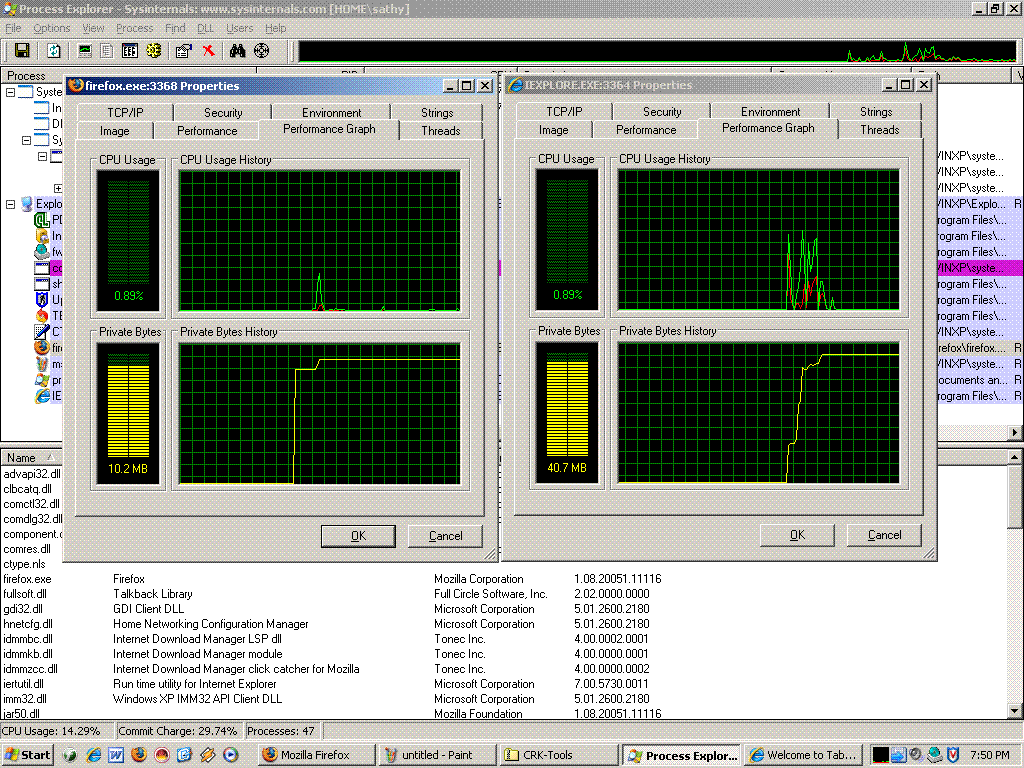Open the View menu

(93, 28)
